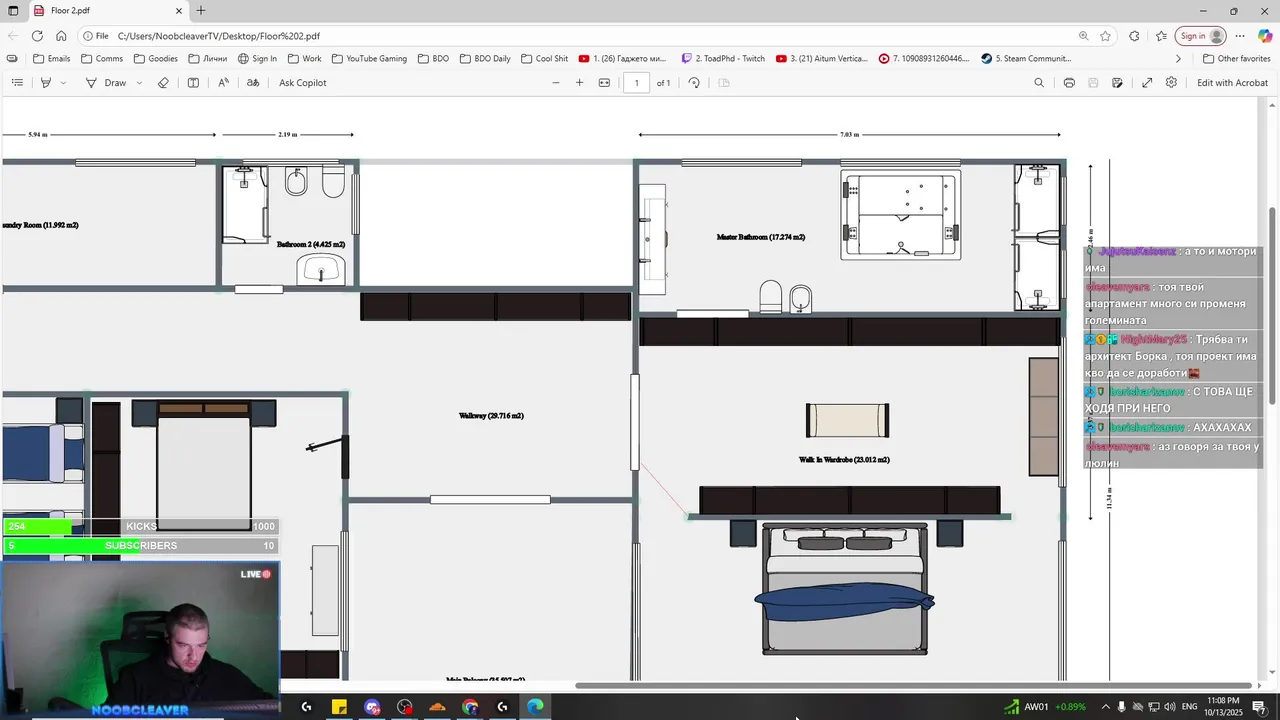Open the YouTube Gaming favorites folder
Image resolution: width=1280 pixels, height=720 pixels.
pos(369,59)
